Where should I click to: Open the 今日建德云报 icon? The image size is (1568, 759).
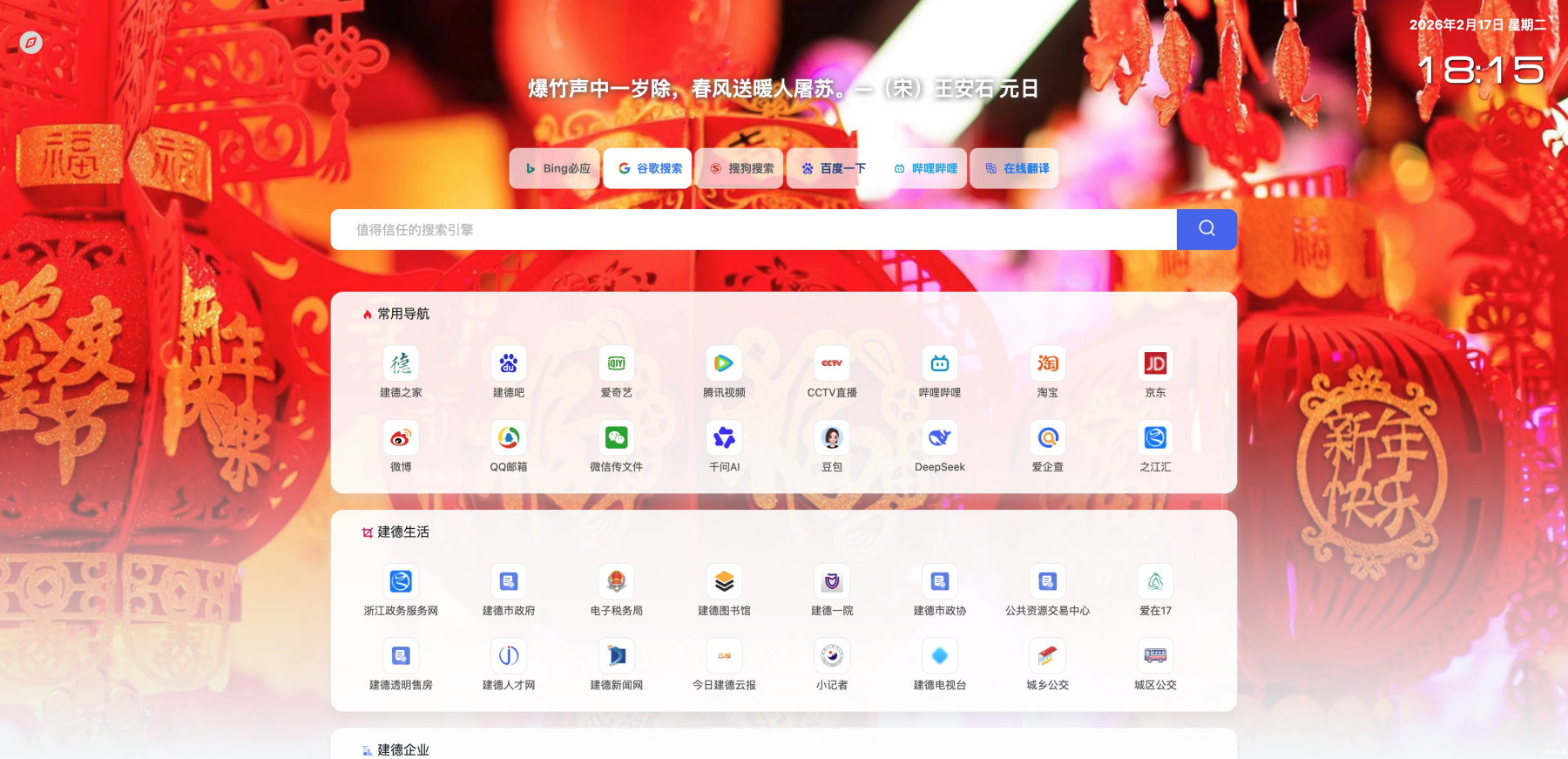[x=724, y=655]
